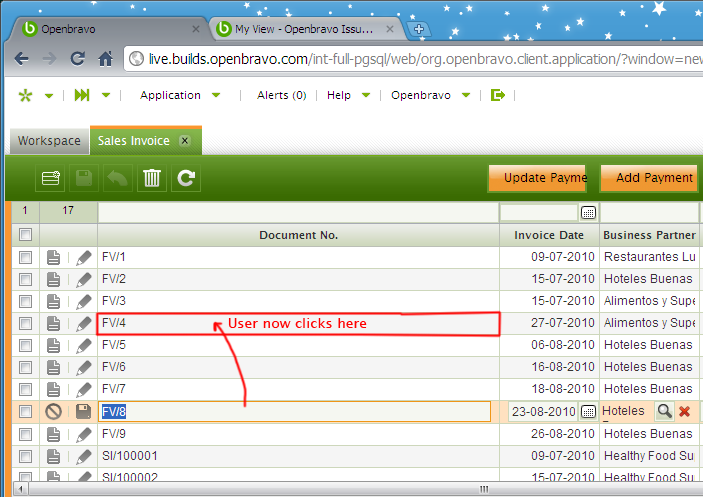This screenshot has height=497, width=703.
Task: Click the Invoice Date filter field
Action: coord(539,212)
